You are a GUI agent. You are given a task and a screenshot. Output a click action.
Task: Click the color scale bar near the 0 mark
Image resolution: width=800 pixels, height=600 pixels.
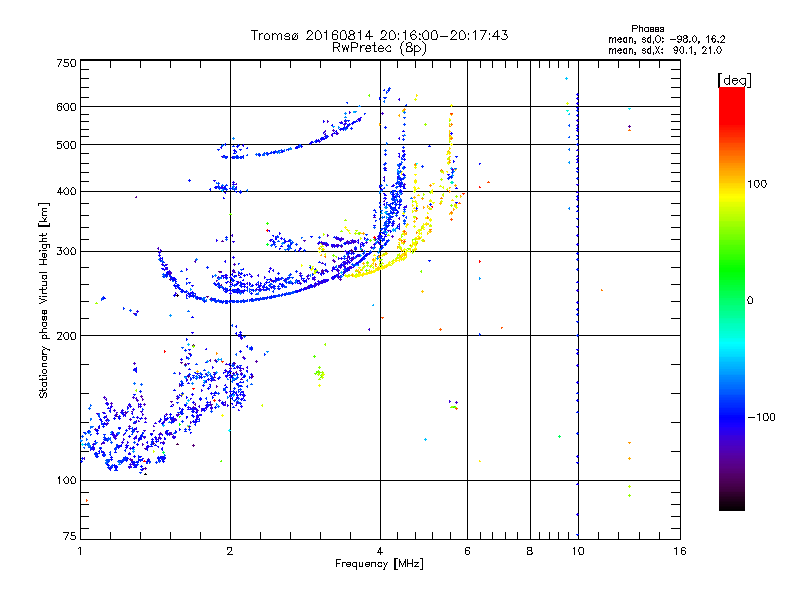[732, 300]
